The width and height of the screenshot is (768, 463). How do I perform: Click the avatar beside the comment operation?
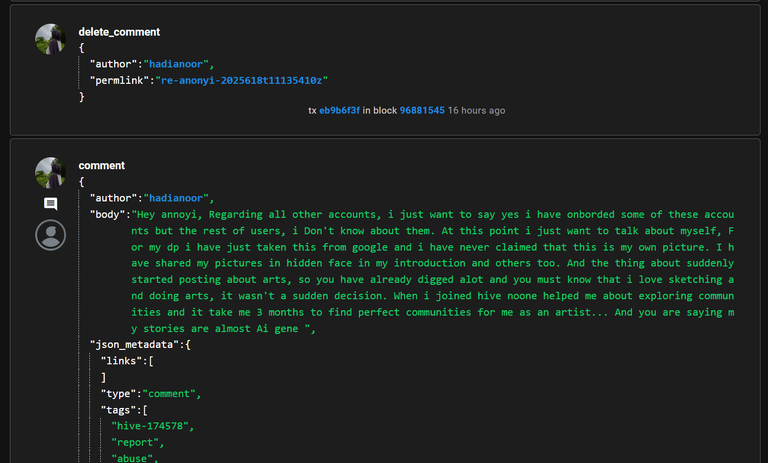click(50, 172)
